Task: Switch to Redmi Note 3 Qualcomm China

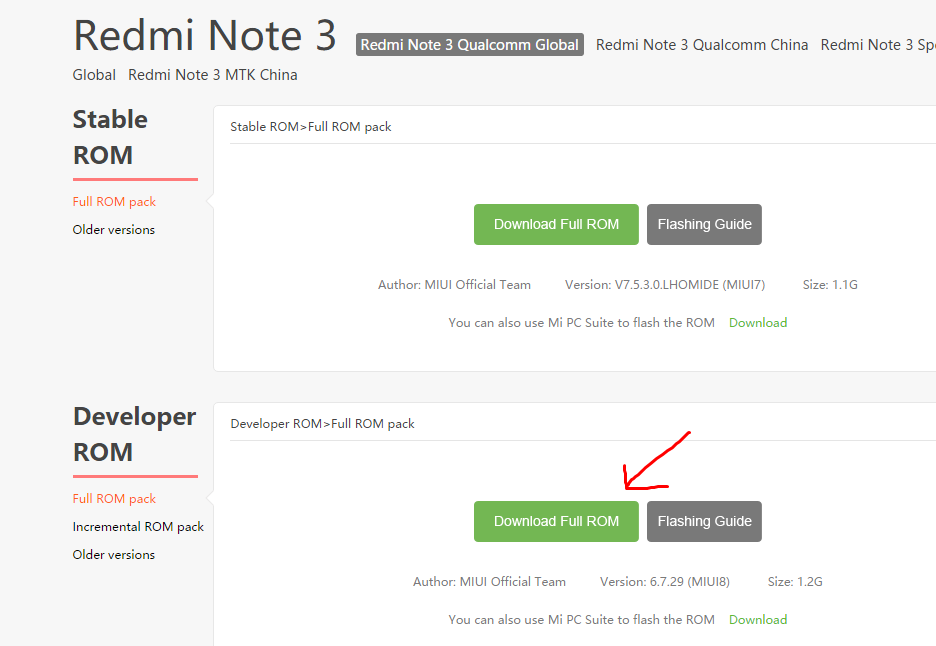Action: (701, 45)
